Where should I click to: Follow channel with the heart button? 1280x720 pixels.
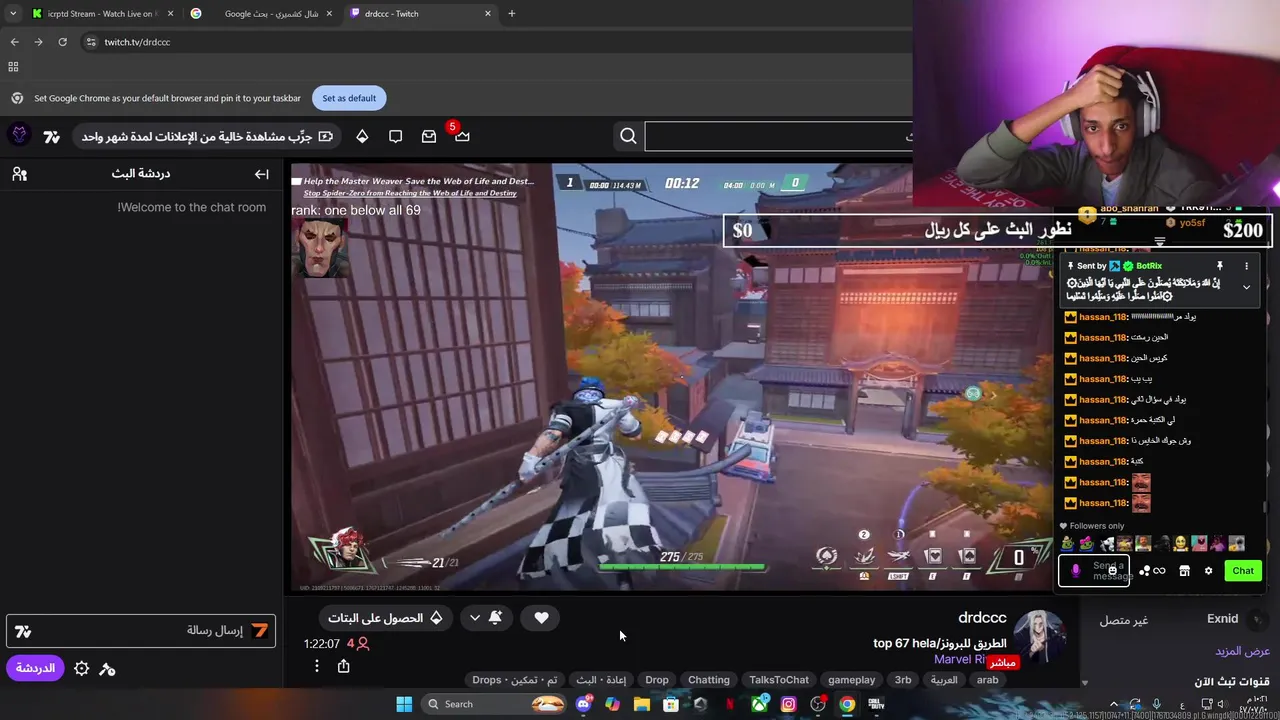click(541, 618)
